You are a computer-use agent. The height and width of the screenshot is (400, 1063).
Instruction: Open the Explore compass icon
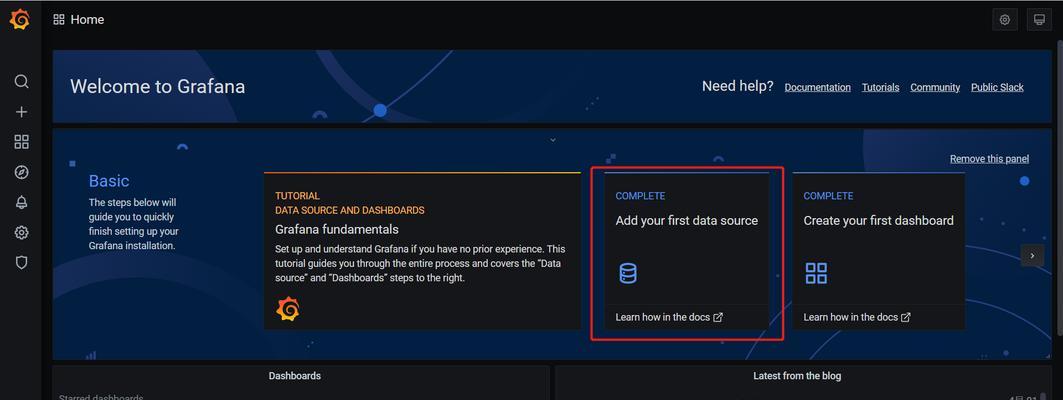coord(22,172)
